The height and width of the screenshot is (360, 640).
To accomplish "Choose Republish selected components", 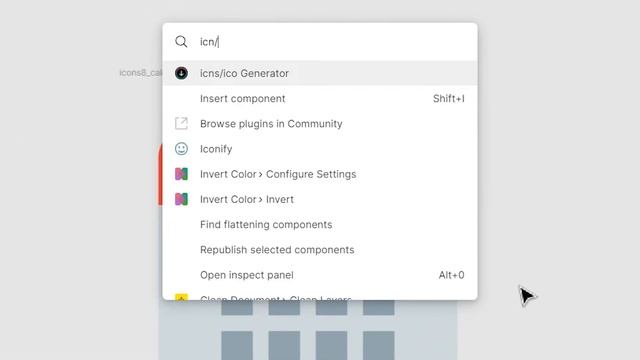I will (x=320, y=250).
